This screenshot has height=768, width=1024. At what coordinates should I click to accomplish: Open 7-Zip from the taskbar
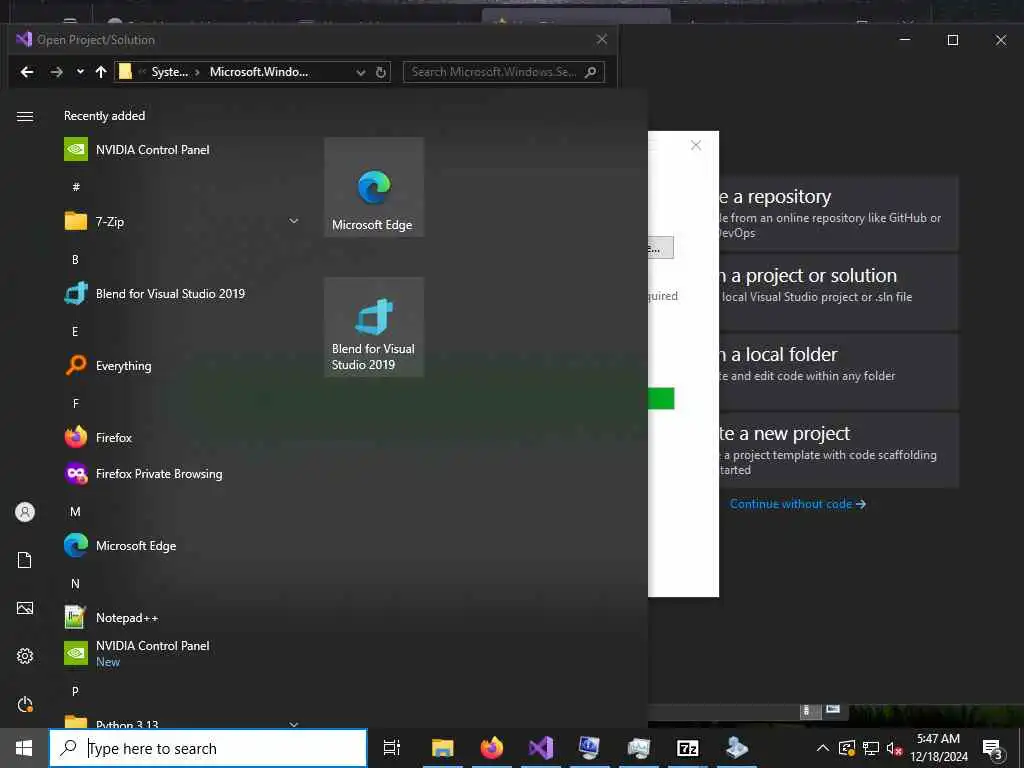tap(688, 748)
